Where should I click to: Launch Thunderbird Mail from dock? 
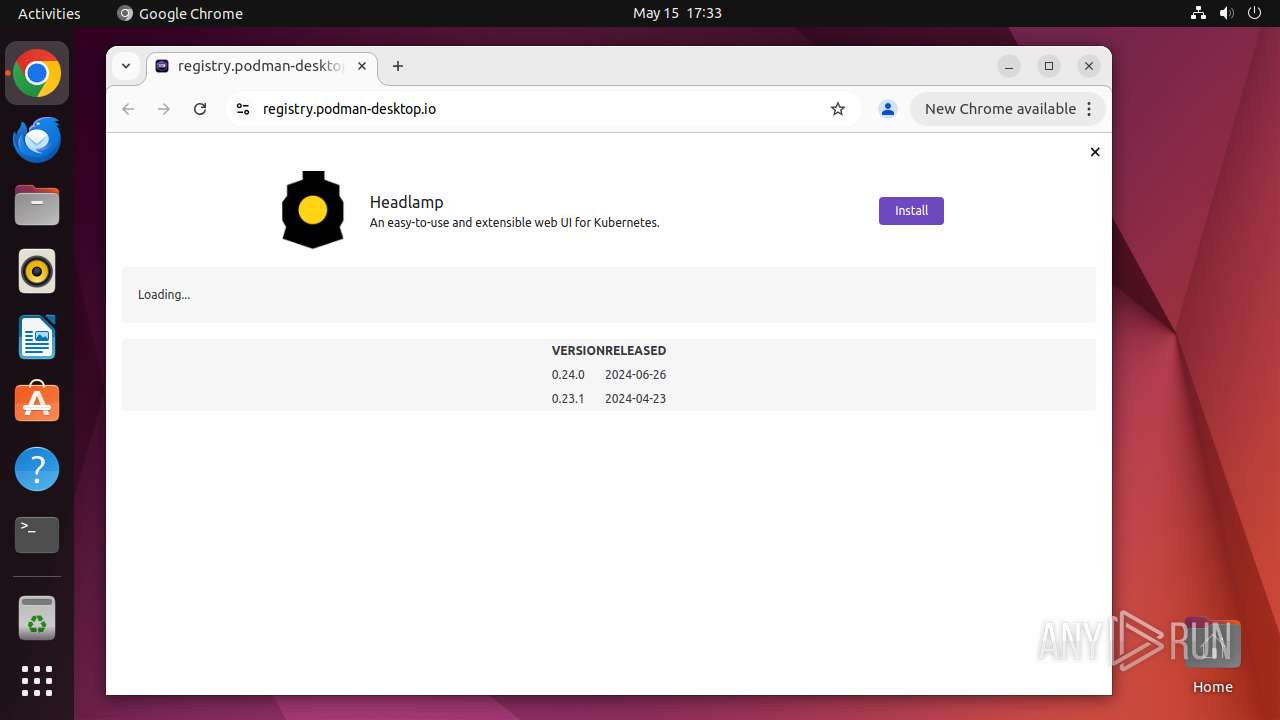[37, 140]
